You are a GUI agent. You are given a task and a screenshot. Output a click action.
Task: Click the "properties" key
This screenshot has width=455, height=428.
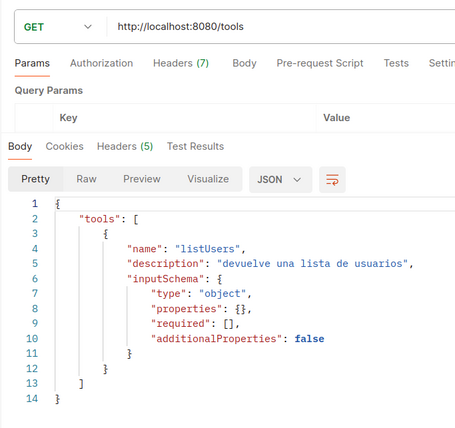186,309
